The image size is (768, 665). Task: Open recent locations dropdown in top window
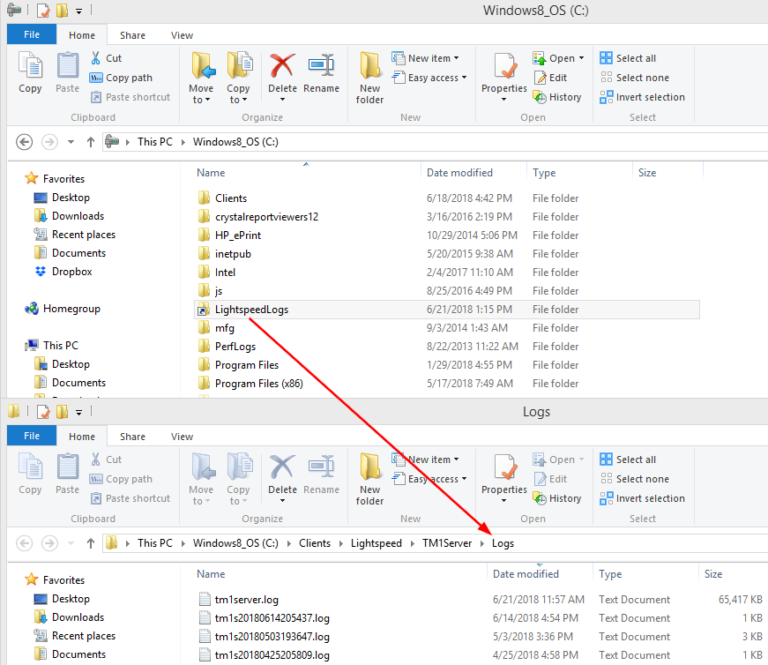71,142
